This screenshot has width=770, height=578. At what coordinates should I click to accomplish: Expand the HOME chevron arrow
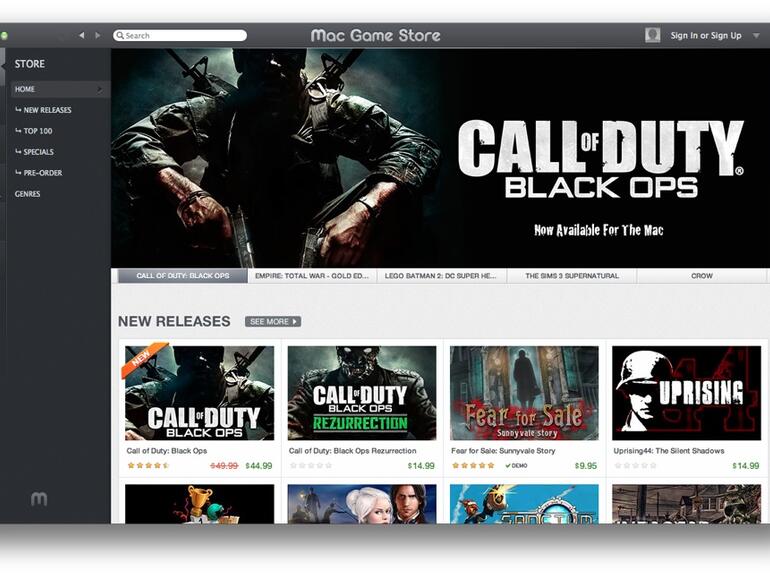pyautogui.click(x=100, y=89)
